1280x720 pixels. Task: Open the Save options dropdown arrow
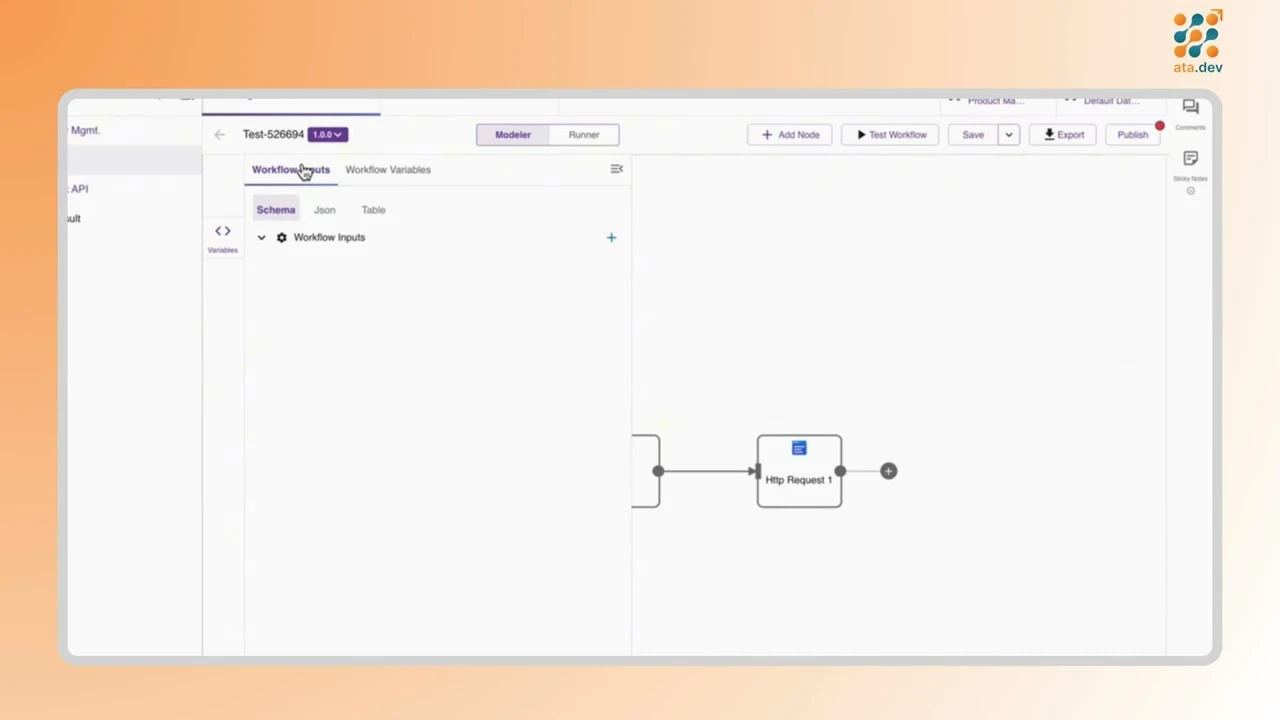1008,134
